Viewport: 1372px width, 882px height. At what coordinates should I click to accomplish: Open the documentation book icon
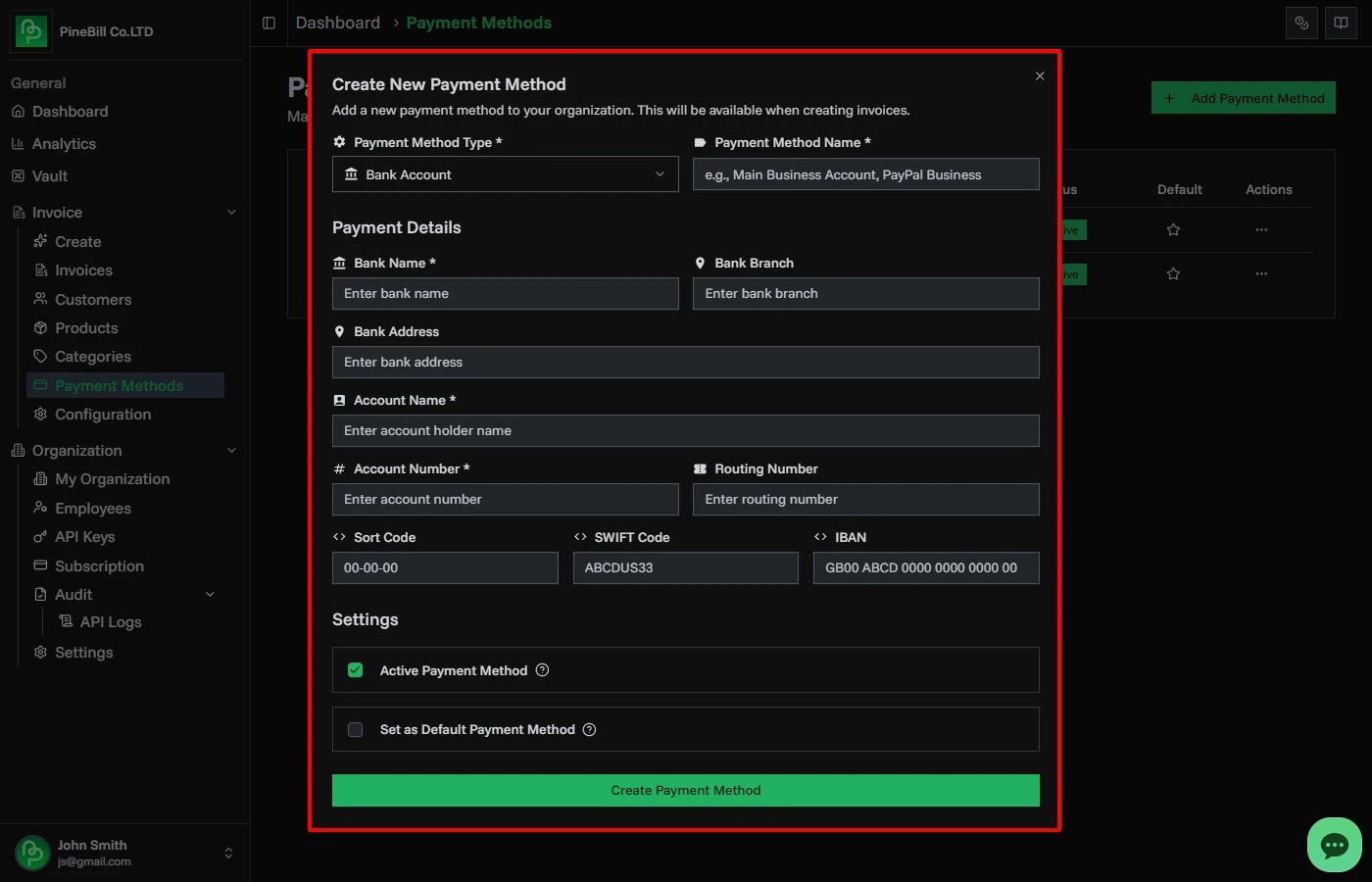pos(1341,23)
